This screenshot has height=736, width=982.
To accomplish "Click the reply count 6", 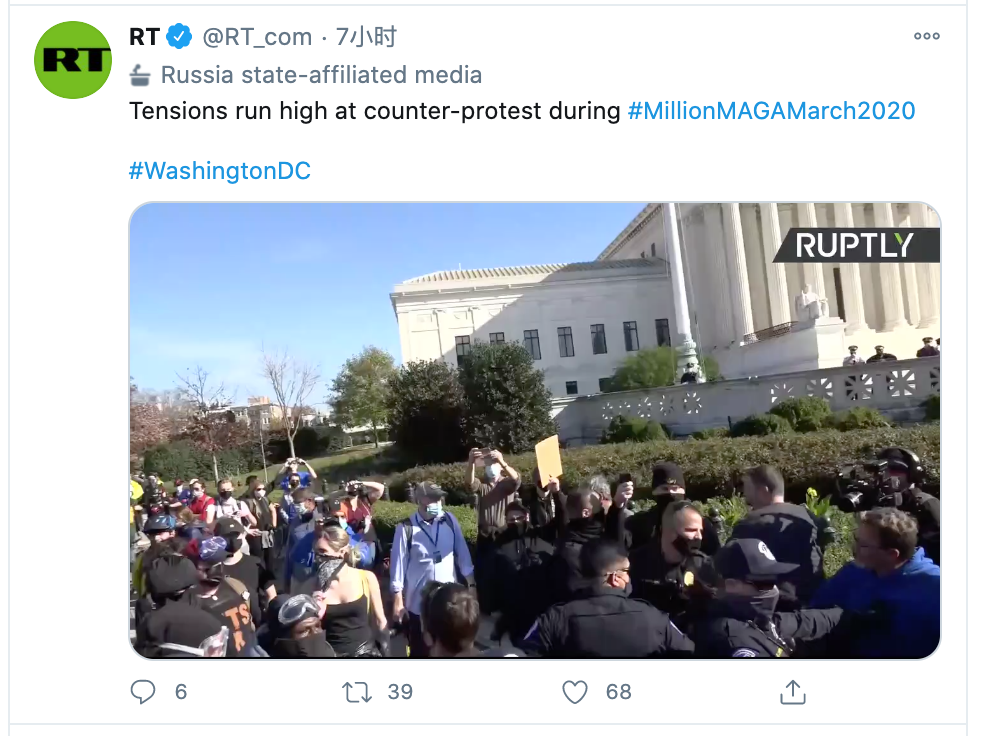I will coord(181,691).
